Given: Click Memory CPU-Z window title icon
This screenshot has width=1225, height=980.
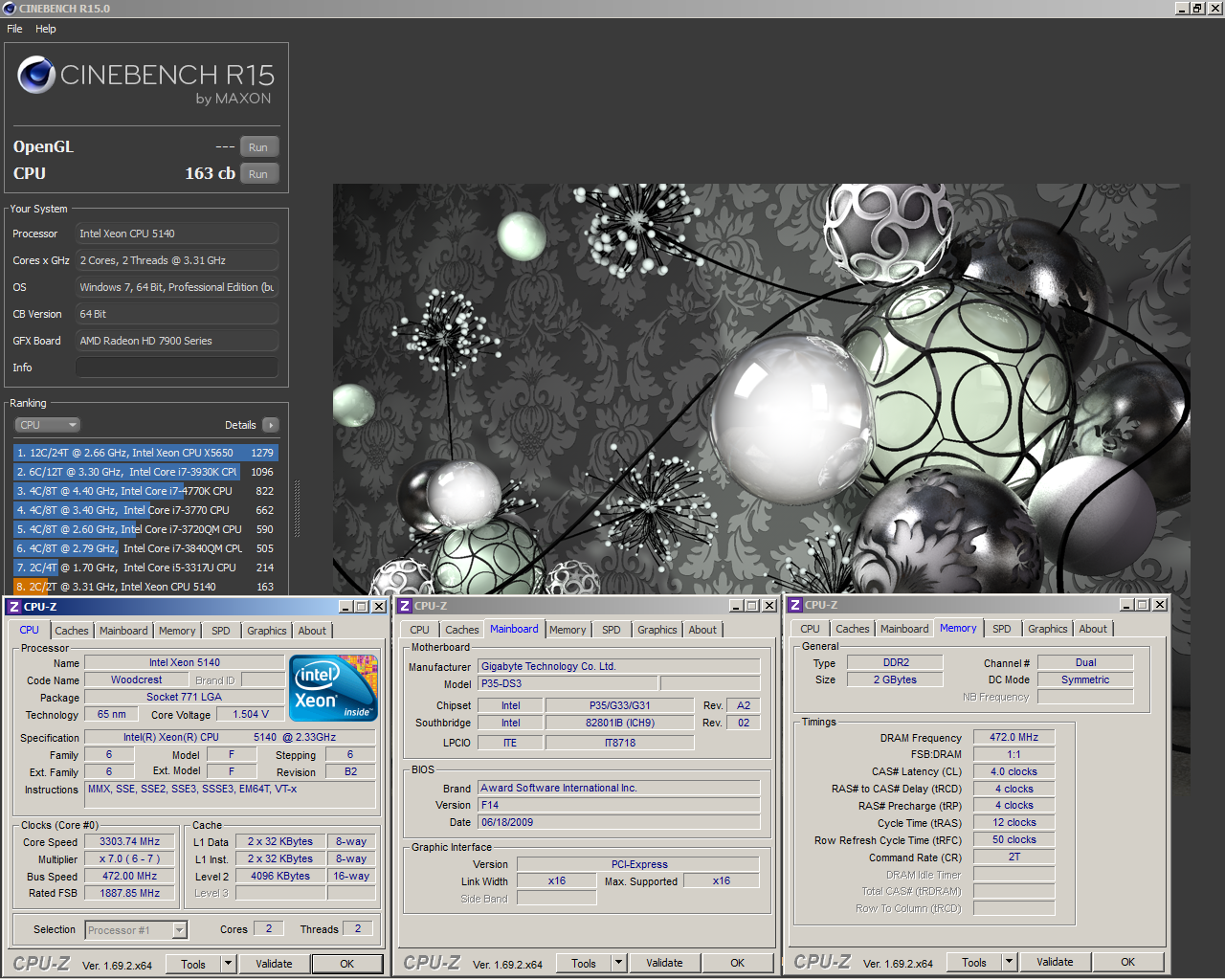Looking at the screenshot, I should (x=795, y=605).
